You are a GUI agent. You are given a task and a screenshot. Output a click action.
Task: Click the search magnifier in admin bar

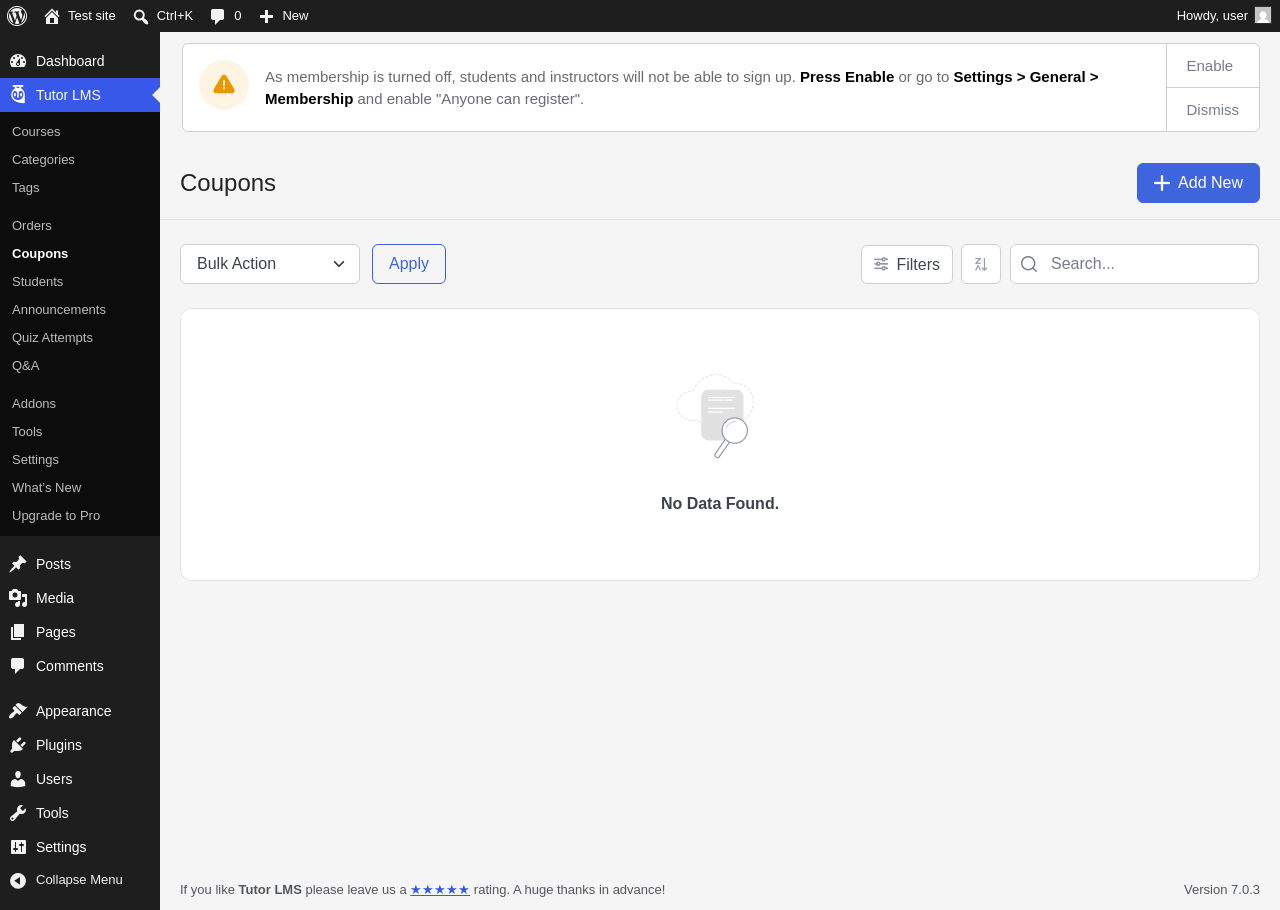coord(141,16)
